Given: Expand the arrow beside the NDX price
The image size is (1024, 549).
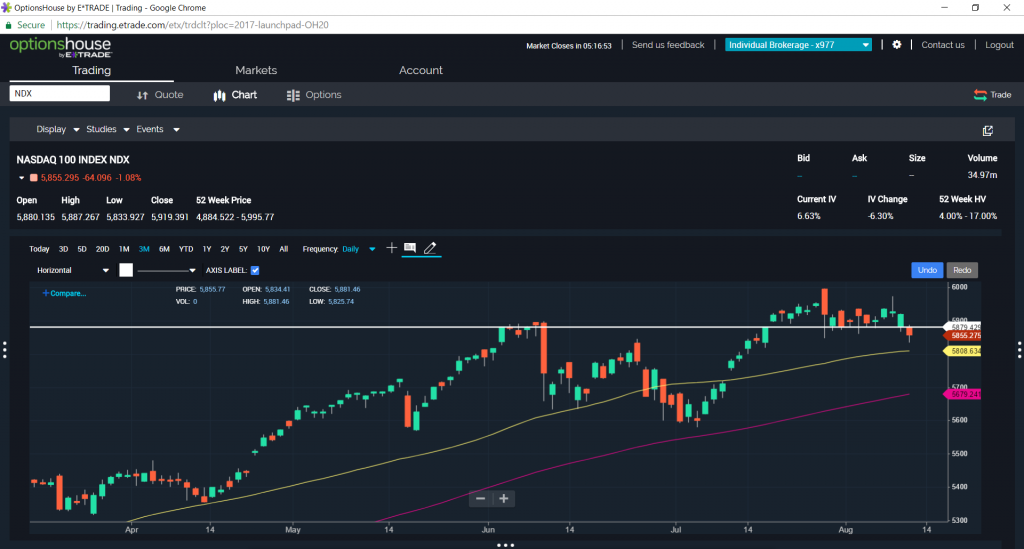Looking at the screenshot, I should pos(22,178).
